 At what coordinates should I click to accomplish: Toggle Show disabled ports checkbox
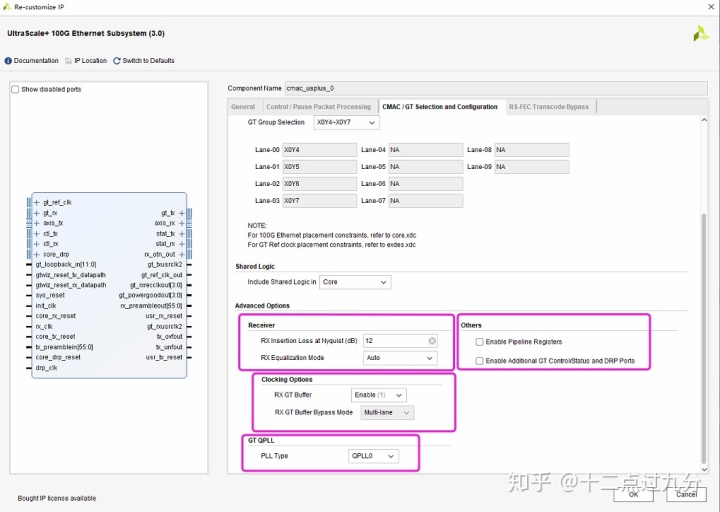15,89
